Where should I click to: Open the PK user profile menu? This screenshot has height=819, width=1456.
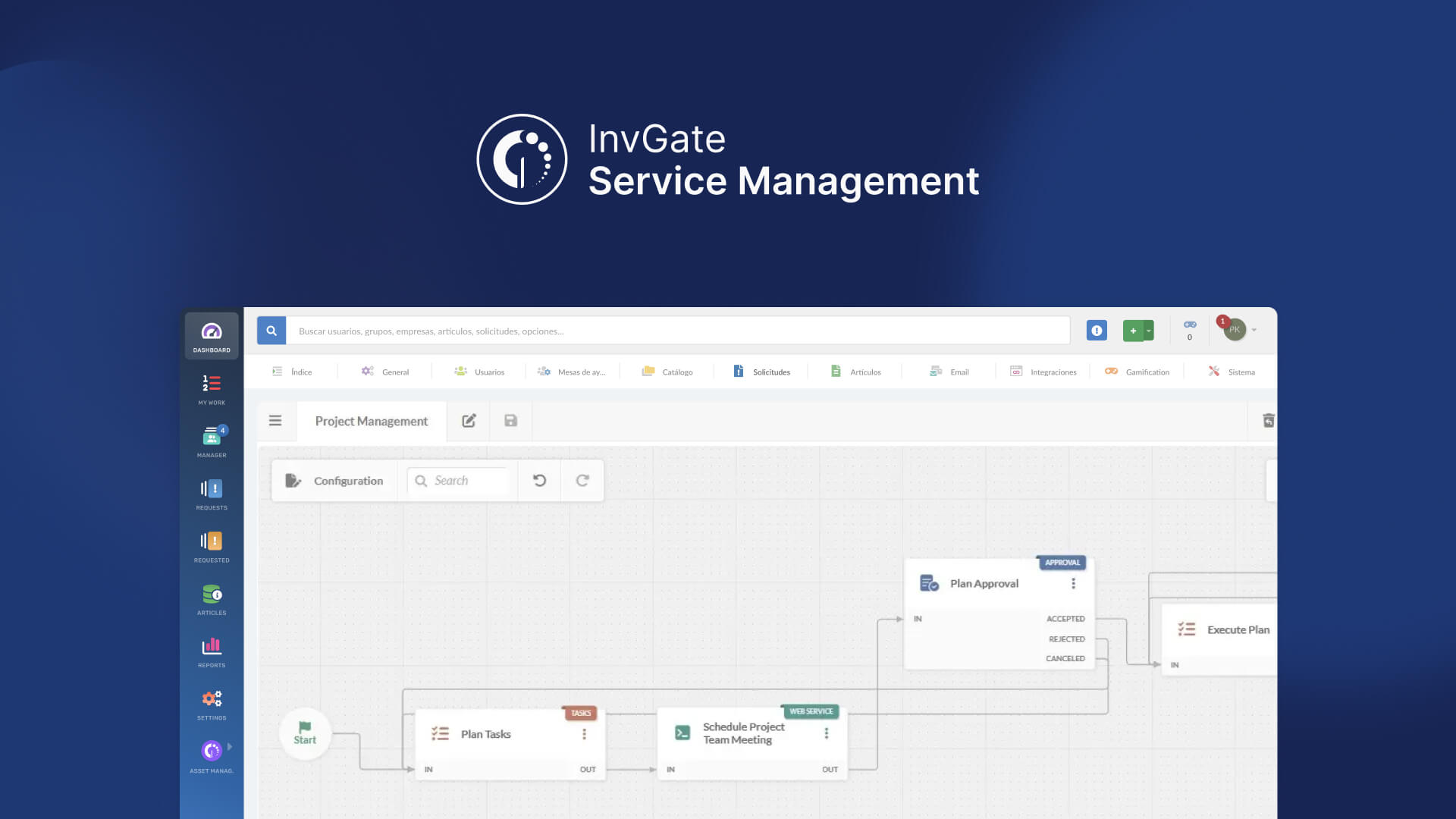click(1235, 331)
